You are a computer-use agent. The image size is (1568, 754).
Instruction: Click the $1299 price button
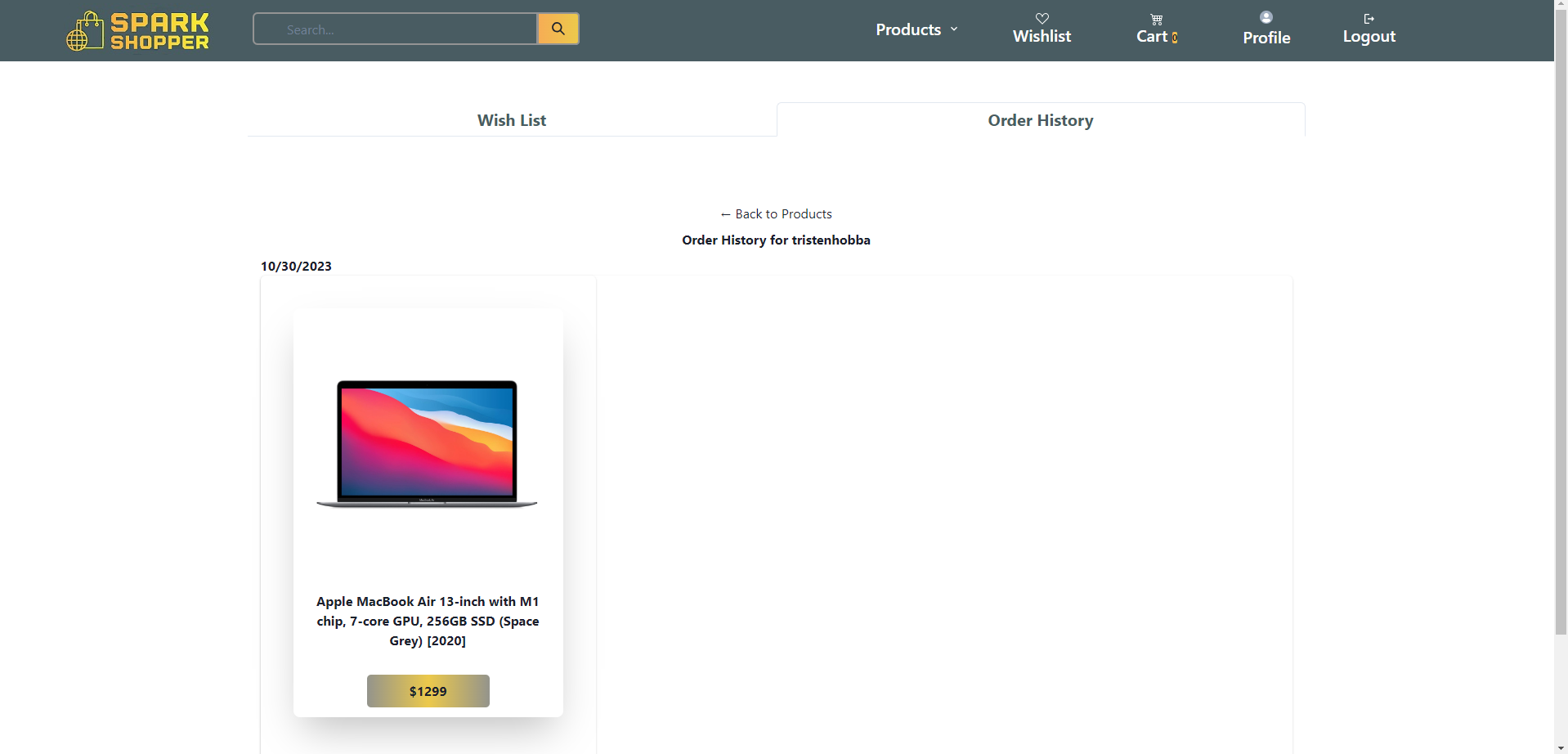pyautogui.click(x=428, y=690)
